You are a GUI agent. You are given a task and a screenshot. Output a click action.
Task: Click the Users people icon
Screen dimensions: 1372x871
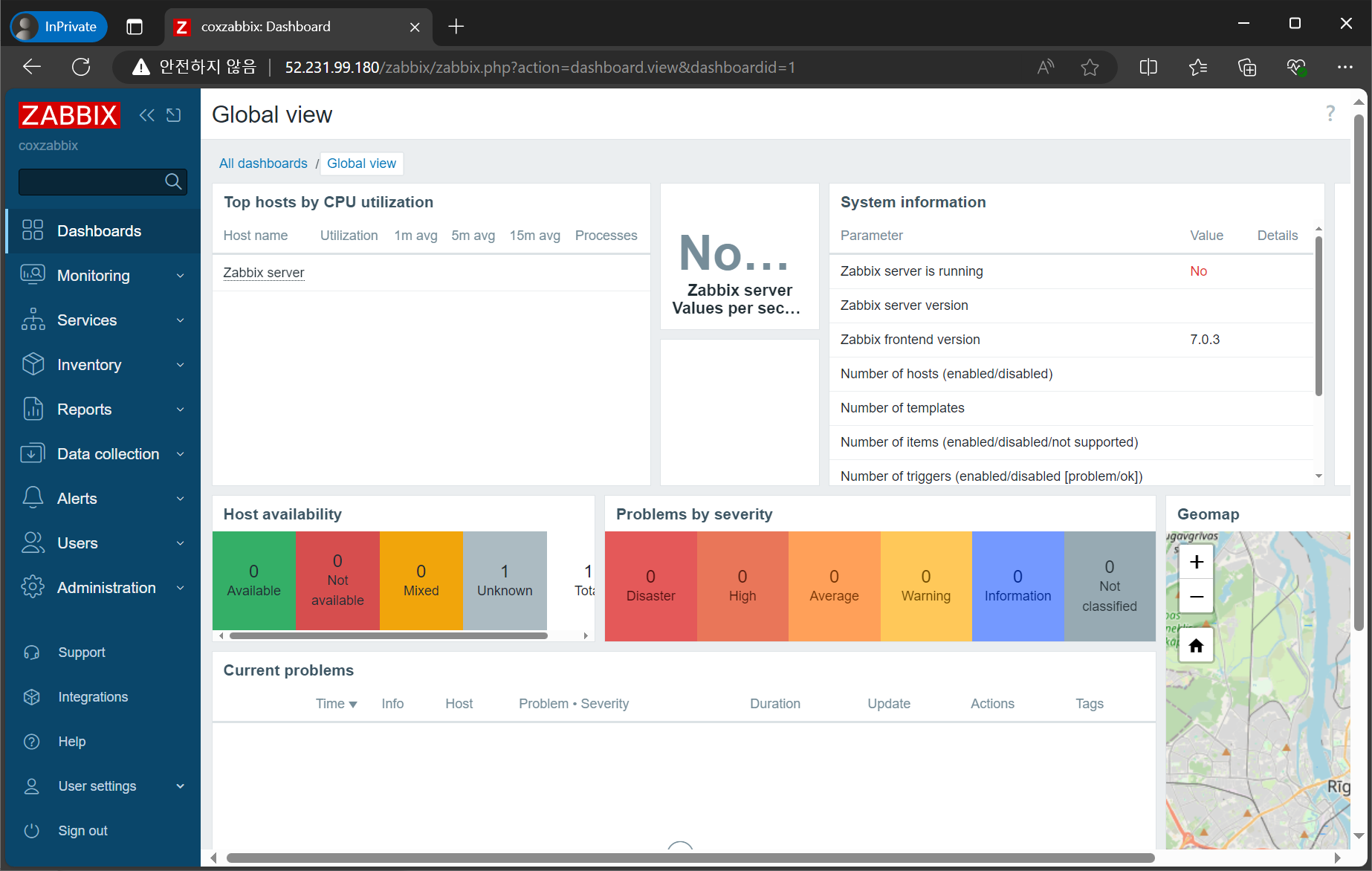point(33,543)
